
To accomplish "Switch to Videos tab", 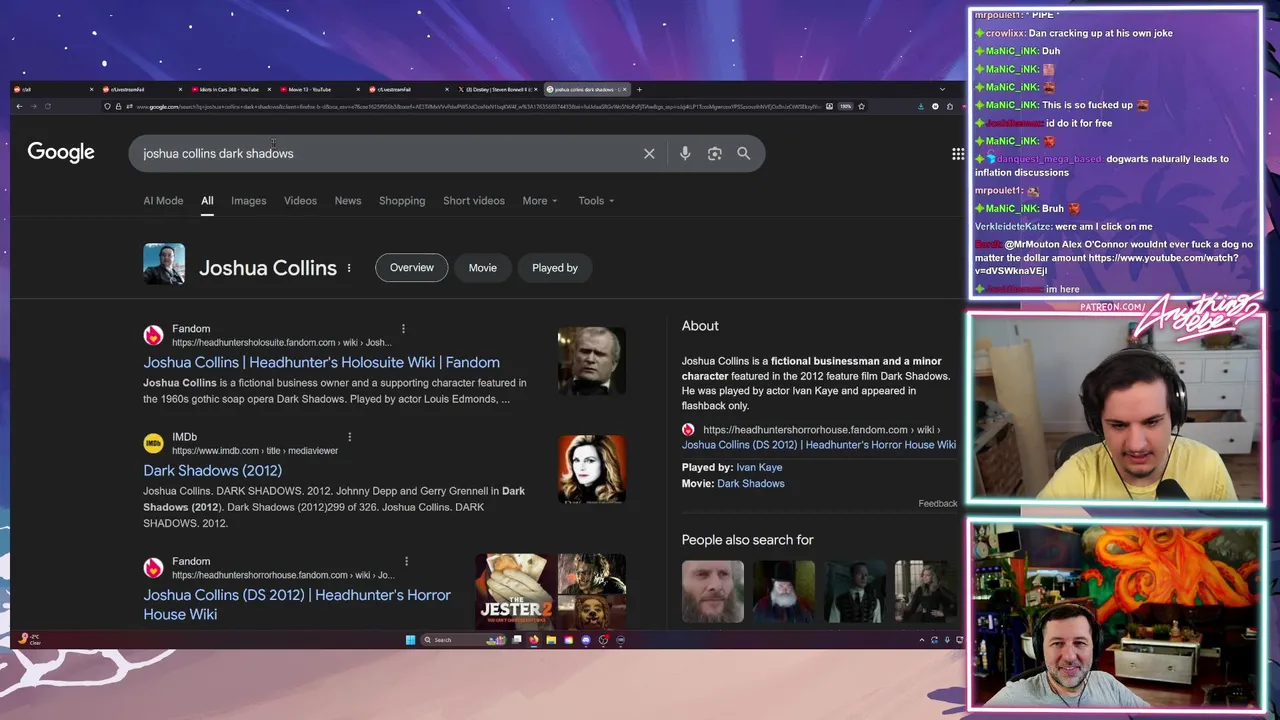I will point(300,201).
